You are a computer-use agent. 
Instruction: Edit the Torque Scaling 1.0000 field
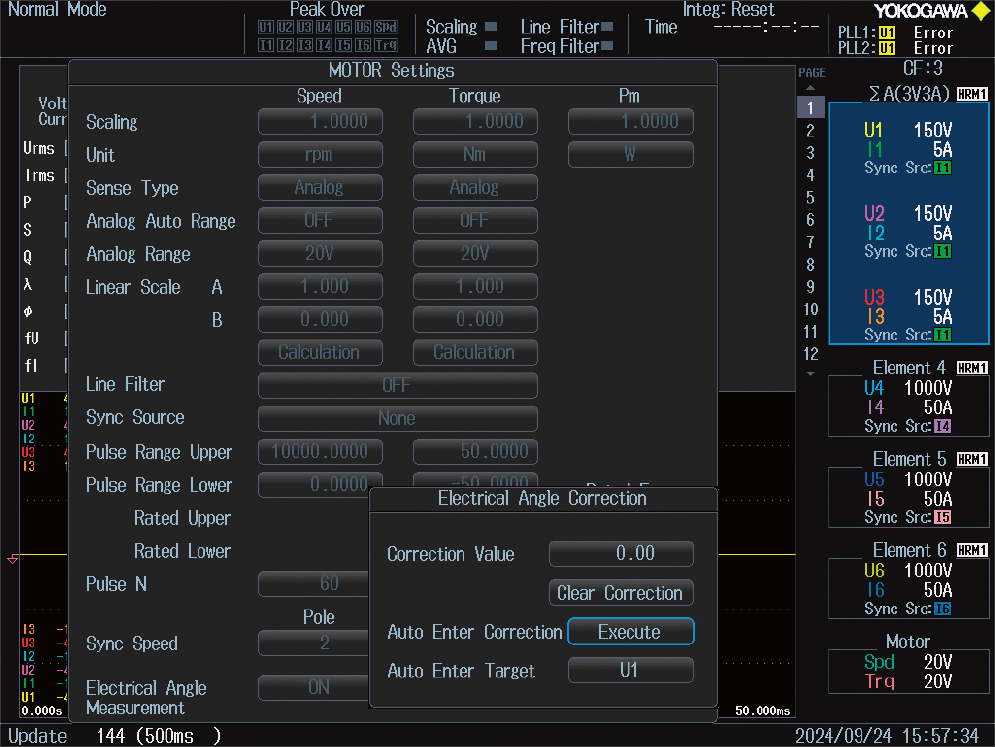pyautogui.click(x=475, y=121)
